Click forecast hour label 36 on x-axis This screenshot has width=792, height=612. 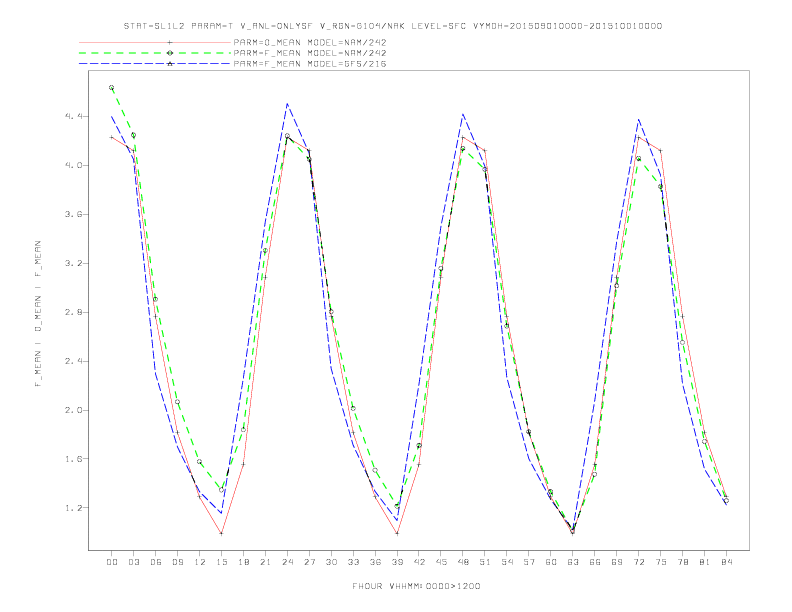click(x=375, y=562)
